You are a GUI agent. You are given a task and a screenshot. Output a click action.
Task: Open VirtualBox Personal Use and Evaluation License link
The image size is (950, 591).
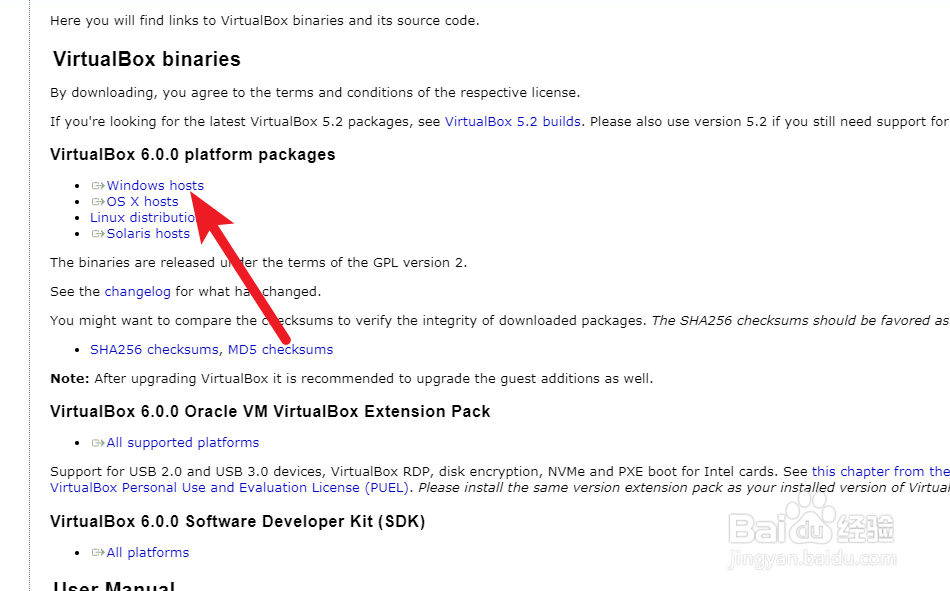[229, 487]
